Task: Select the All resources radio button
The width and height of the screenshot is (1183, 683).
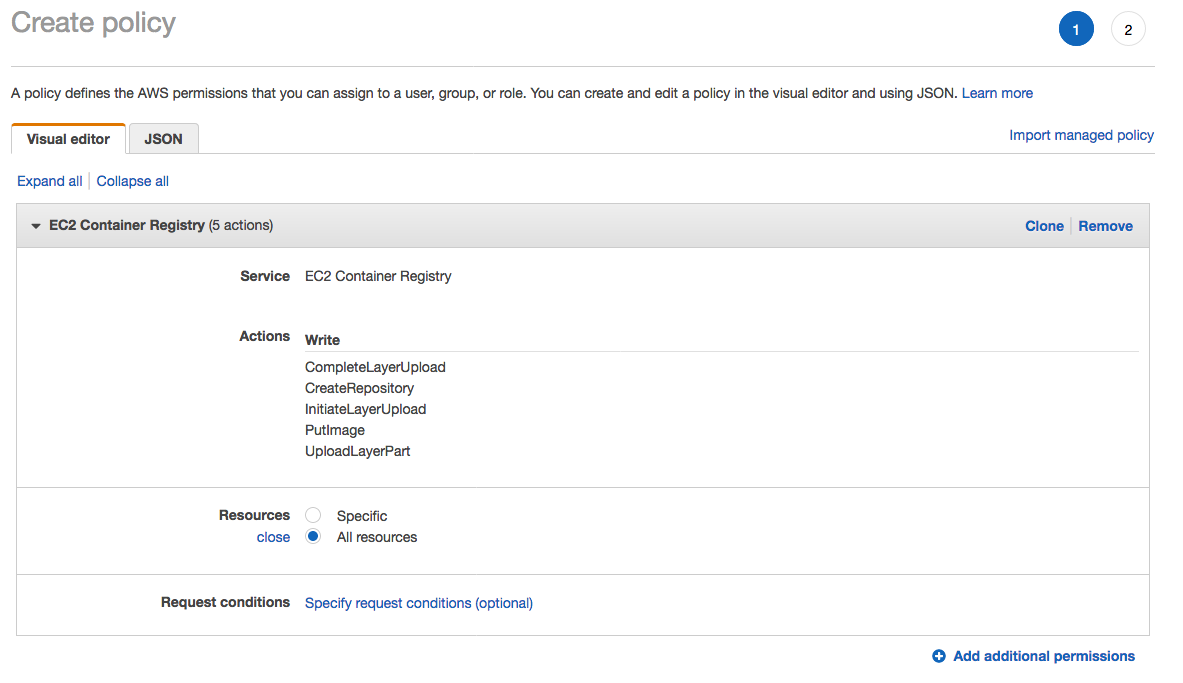Action: pos(313,537)
